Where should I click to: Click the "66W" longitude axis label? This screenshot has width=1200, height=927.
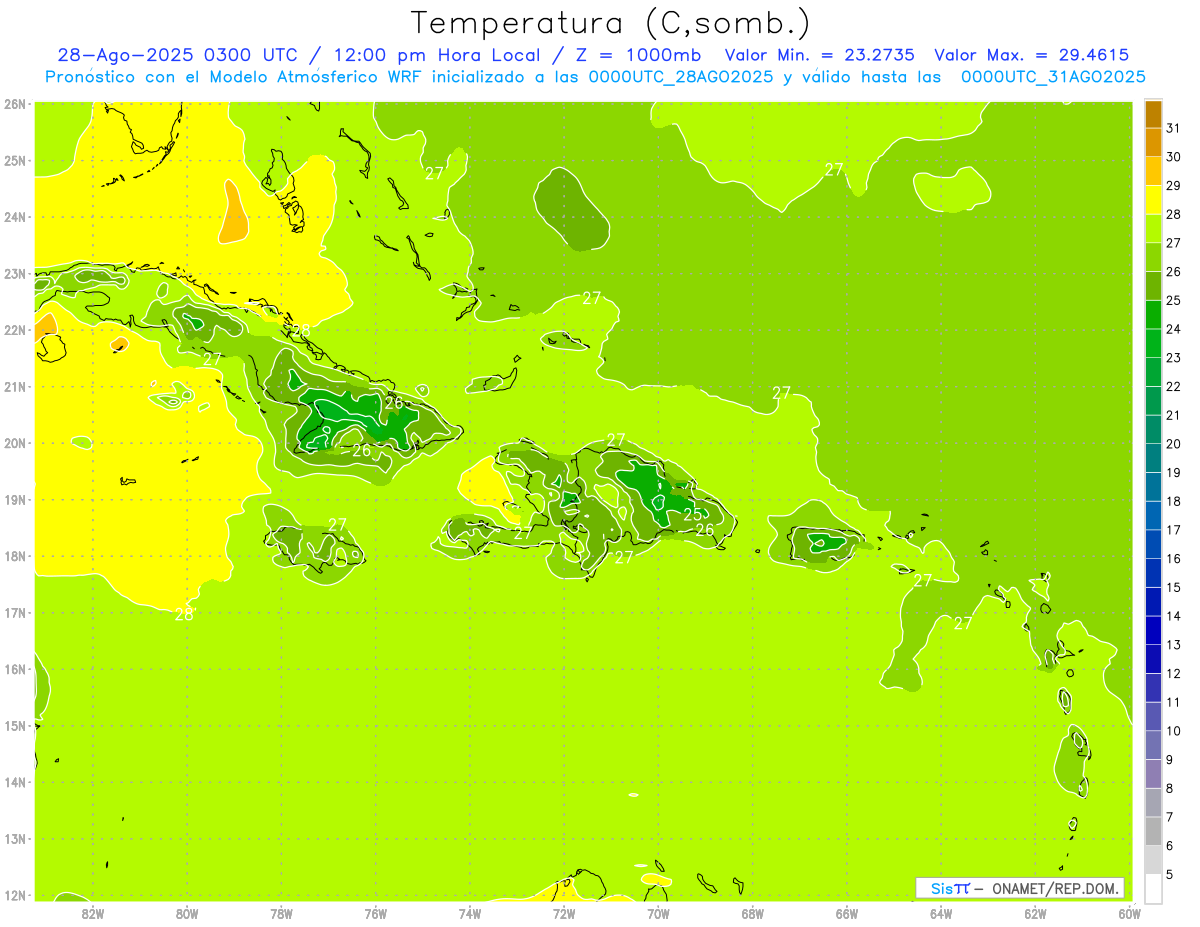click(x=847, y=913)
